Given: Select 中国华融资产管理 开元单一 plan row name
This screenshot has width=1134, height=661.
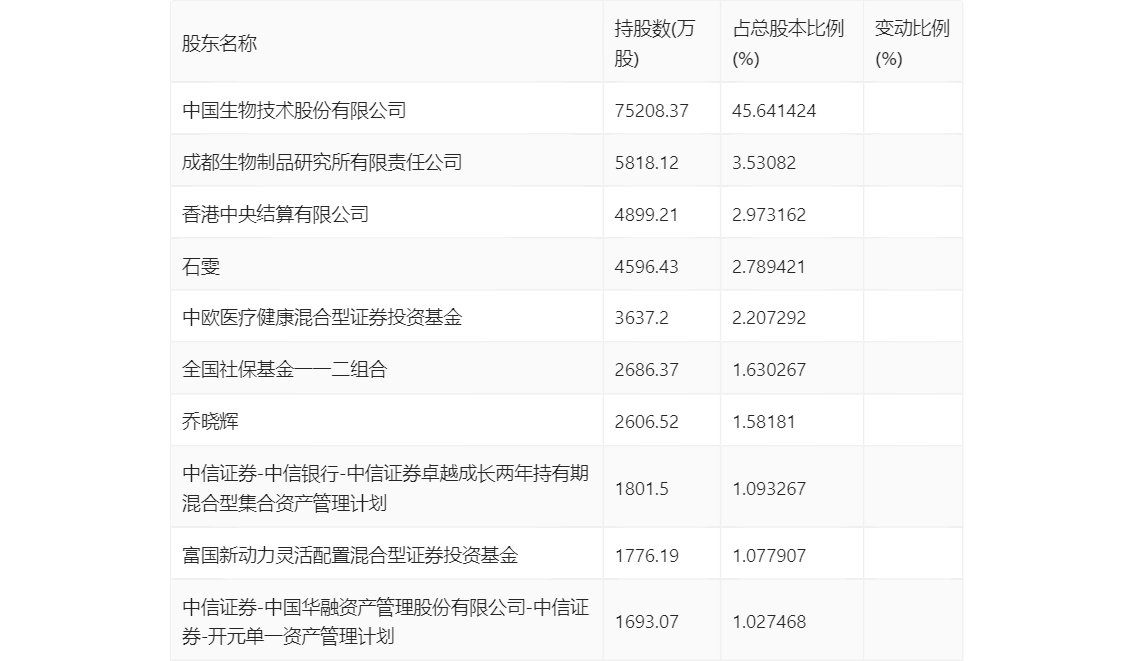Looking at the screenshot, I should (x=385, y=622).
